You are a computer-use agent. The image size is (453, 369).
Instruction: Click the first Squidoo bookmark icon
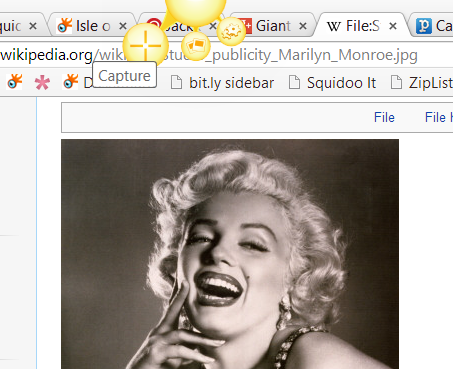tap(14, 82)
